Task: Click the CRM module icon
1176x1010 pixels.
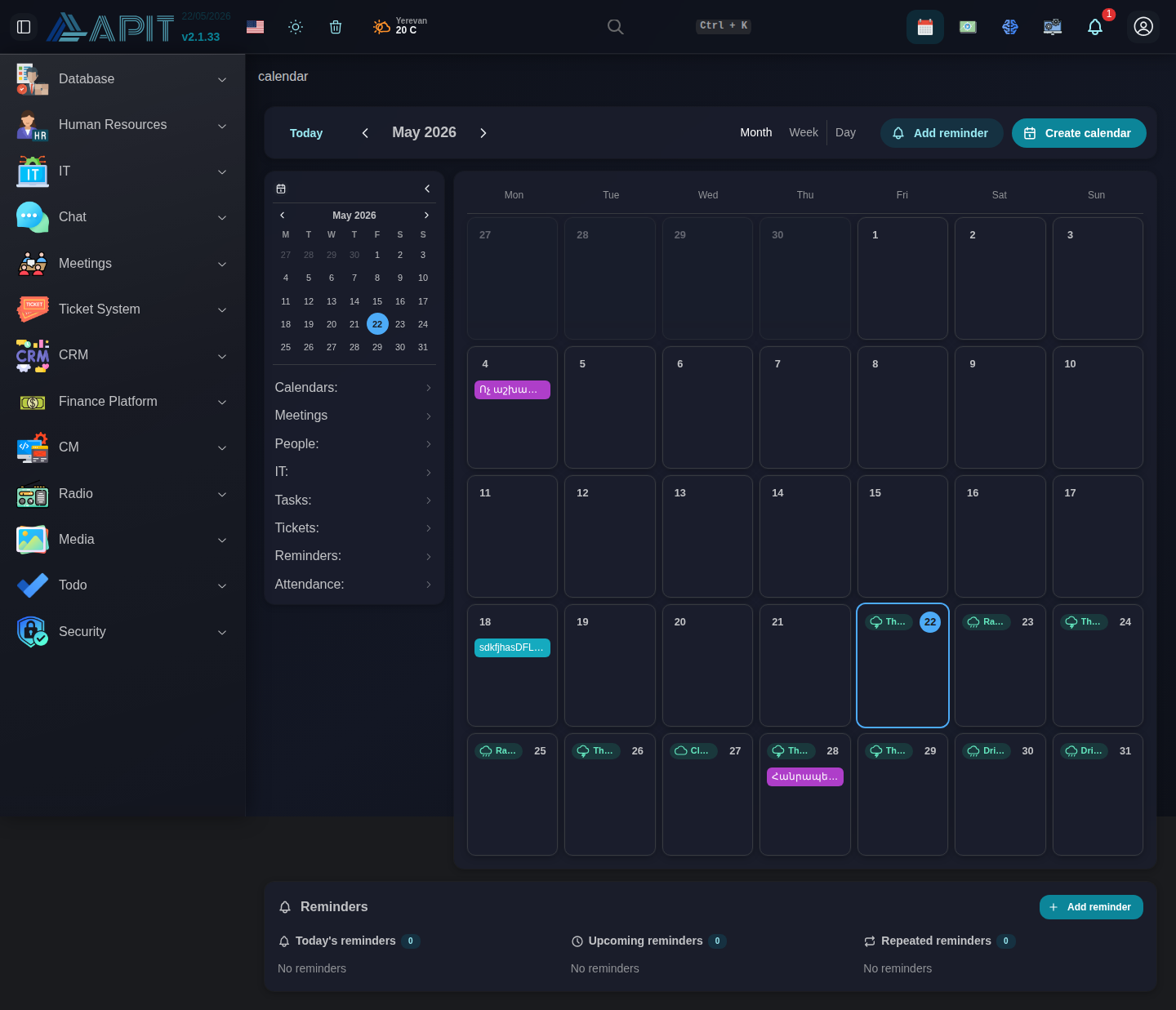Action: pos(33,355)
